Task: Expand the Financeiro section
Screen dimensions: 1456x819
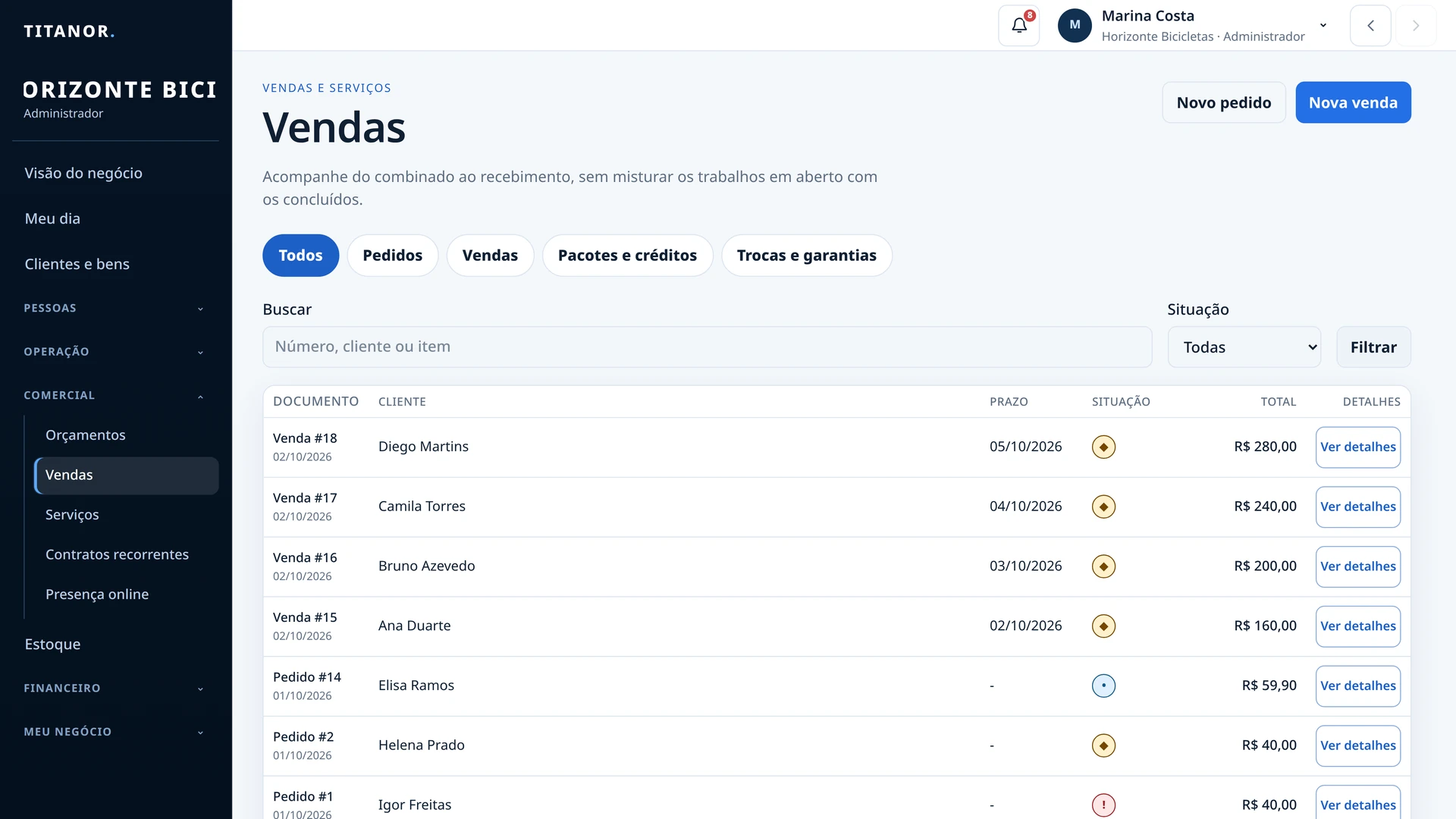Action: [x=115, y=689]
